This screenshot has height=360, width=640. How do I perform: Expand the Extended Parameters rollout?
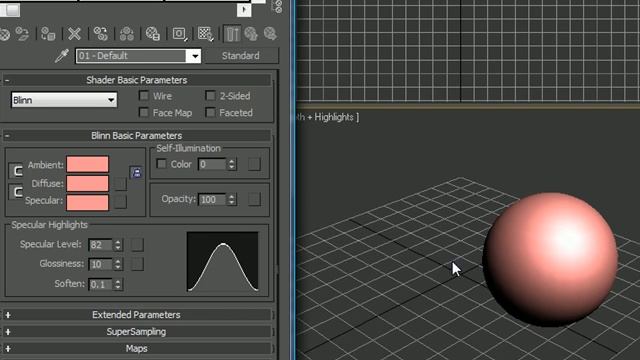click(137, 315)
